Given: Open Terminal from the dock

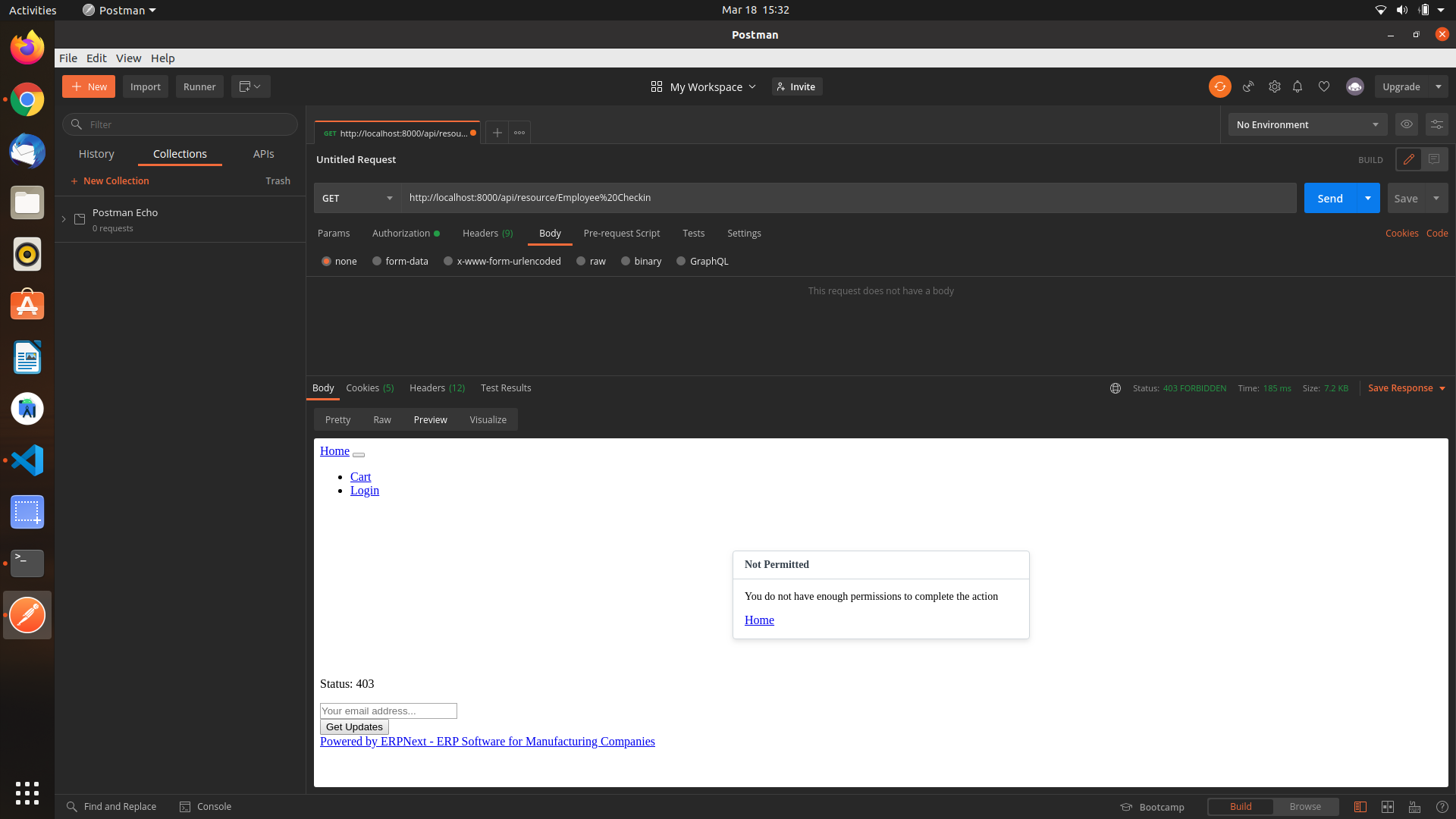Looking at the screenshot, I should (27, 563).
